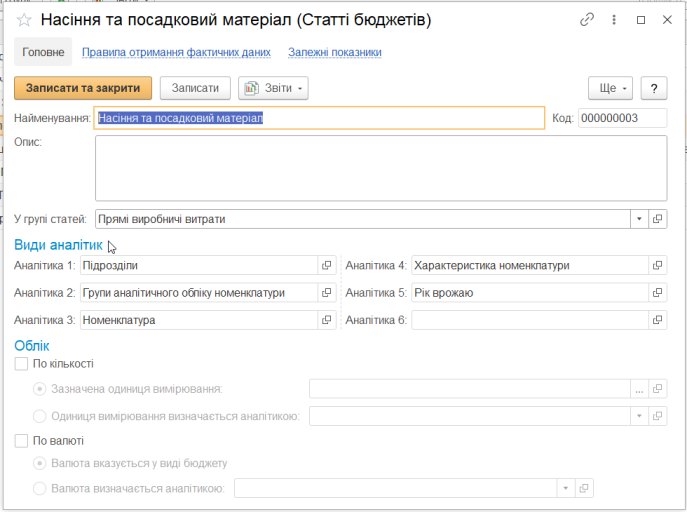Image resolution: width=687 pixels, height=512 pixels.
Task: Click inside the Опис description text area
Action: click(x=381, y=168)
